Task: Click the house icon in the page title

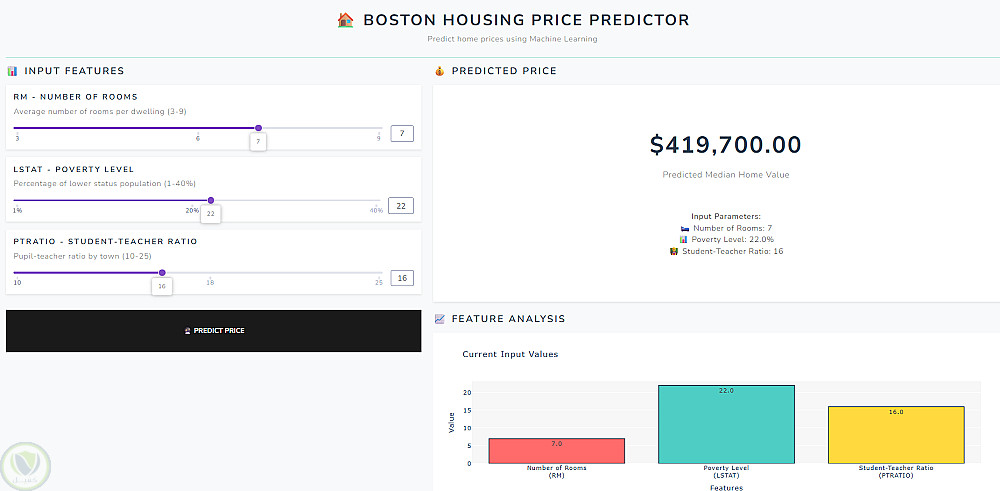Action: (x=346, y=20)
